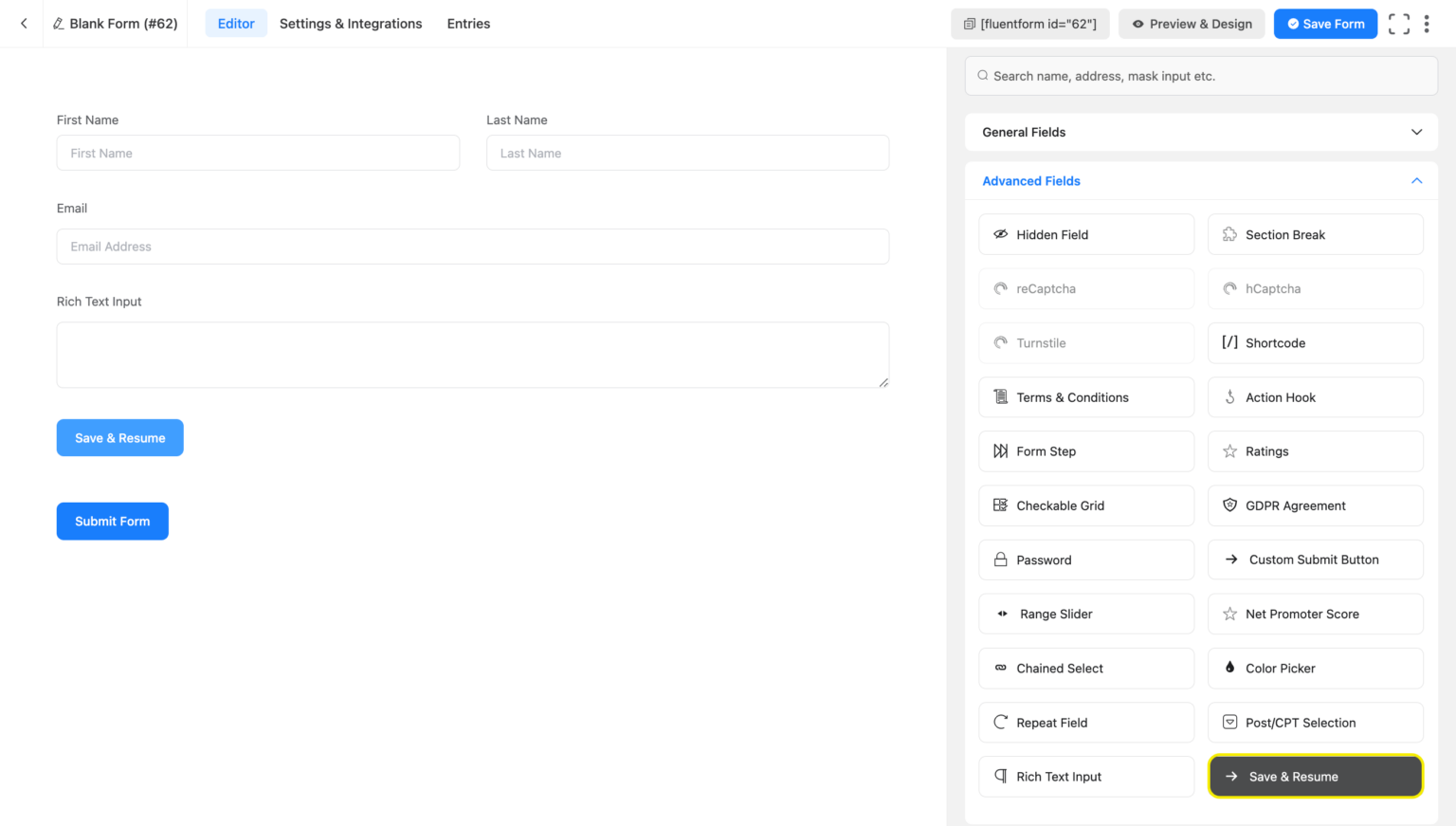Add the Range Slider field
The height and width of the screenshot is (826, 1456).
coord(1085,614)
